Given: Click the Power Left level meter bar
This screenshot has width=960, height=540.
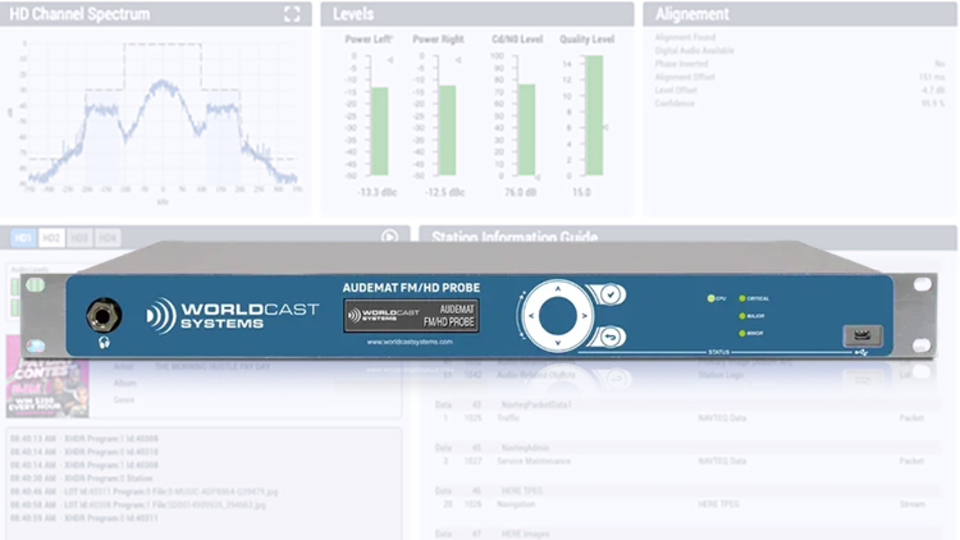Looking at the screenshot, I should pos(380,131).
